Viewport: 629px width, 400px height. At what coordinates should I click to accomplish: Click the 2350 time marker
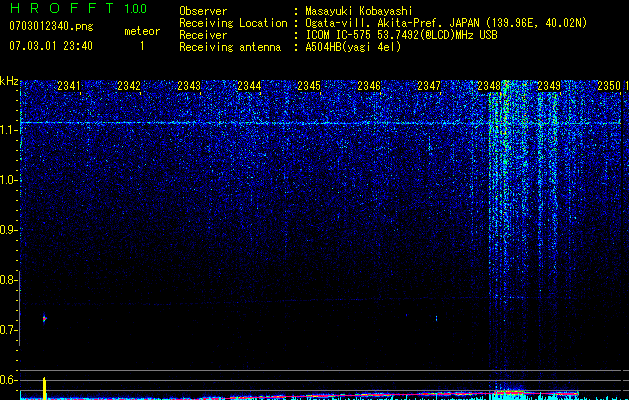tap(609, 86)
